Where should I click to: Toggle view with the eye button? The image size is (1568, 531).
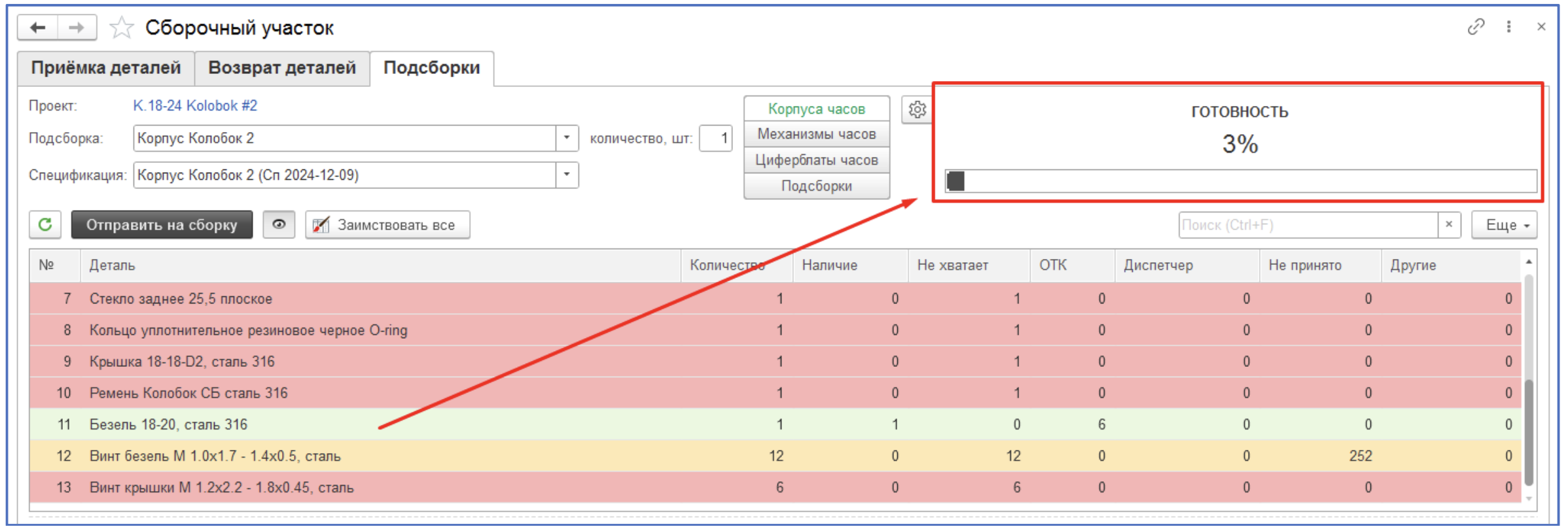[279, 225]
